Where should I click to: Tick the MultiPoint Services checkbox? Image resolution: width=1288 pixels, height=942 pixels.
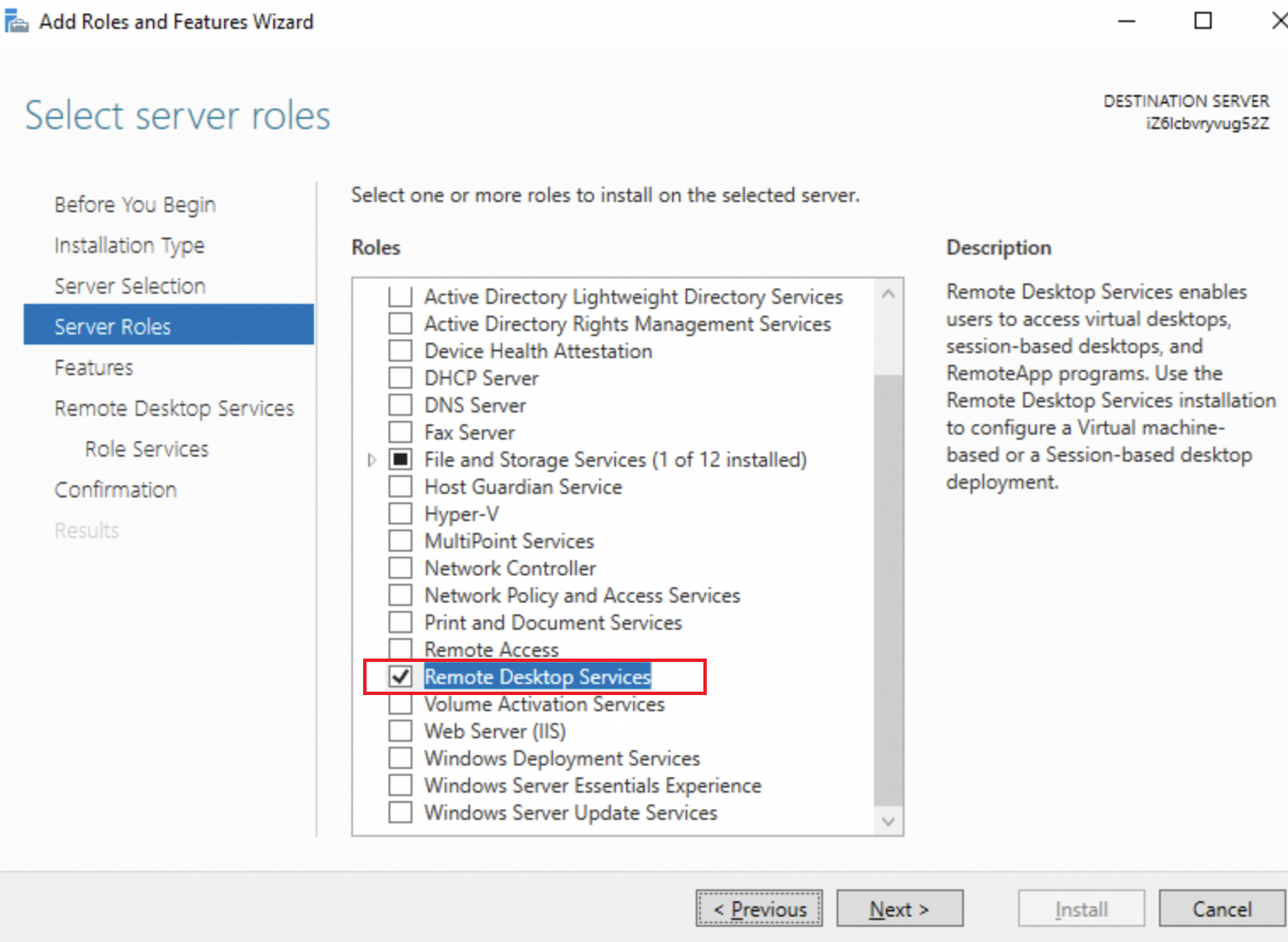pos(400,541)
